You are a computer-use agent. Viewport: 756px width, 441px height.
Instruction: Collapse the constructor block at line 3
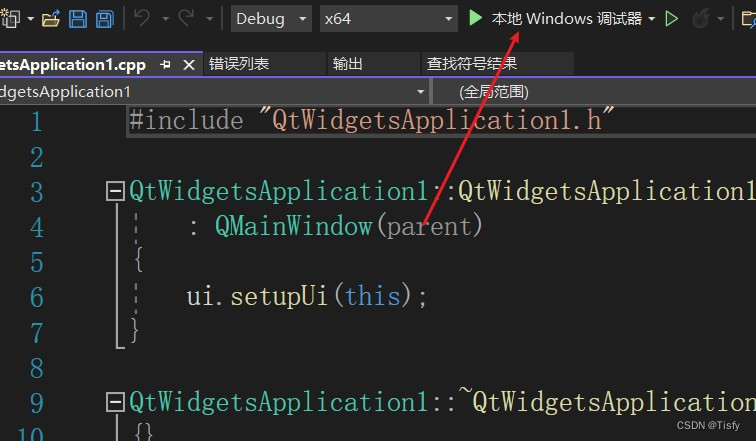coord(115,191)
